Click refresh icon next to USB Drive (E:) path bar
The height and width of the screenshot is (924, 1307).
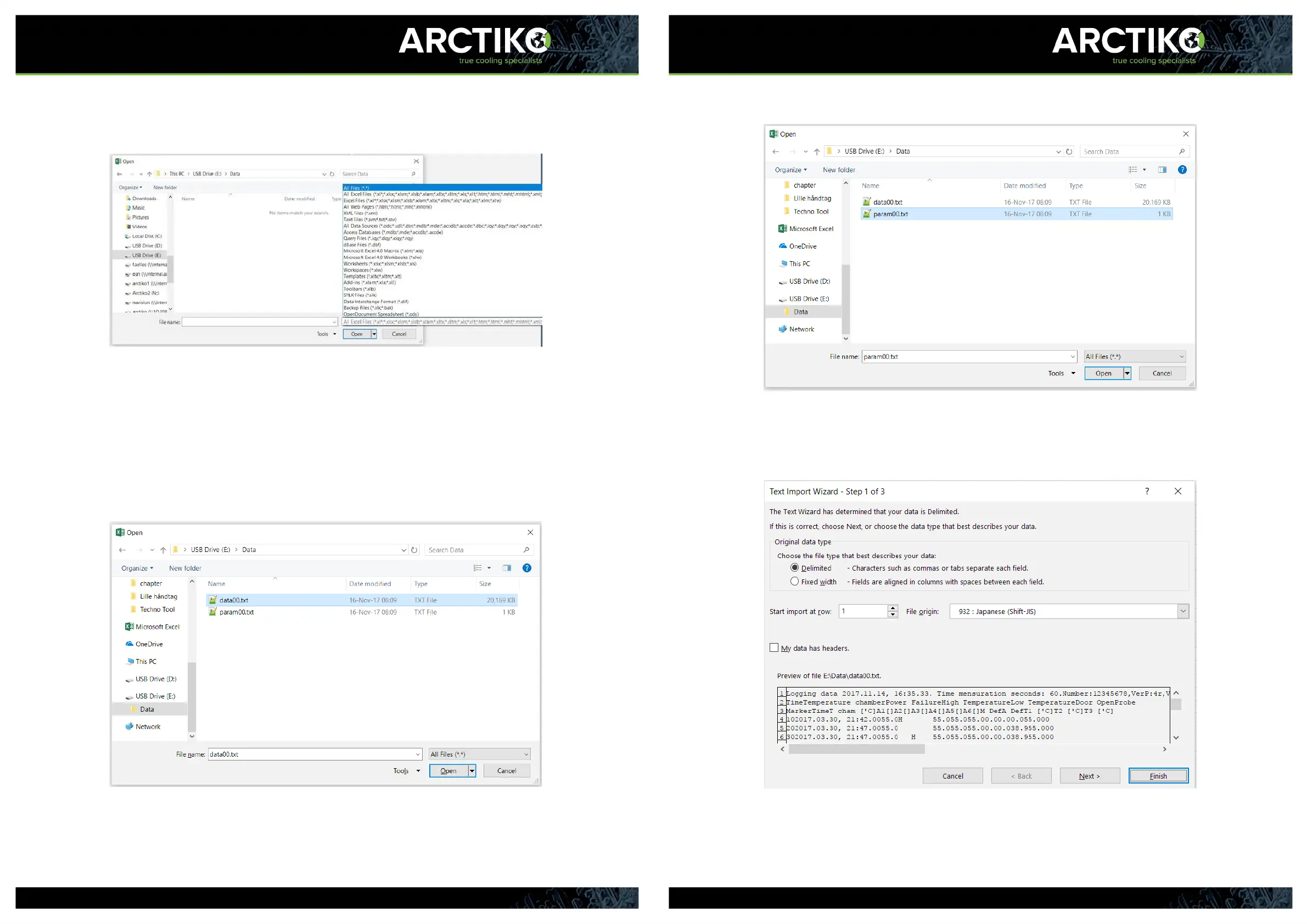1069,151
